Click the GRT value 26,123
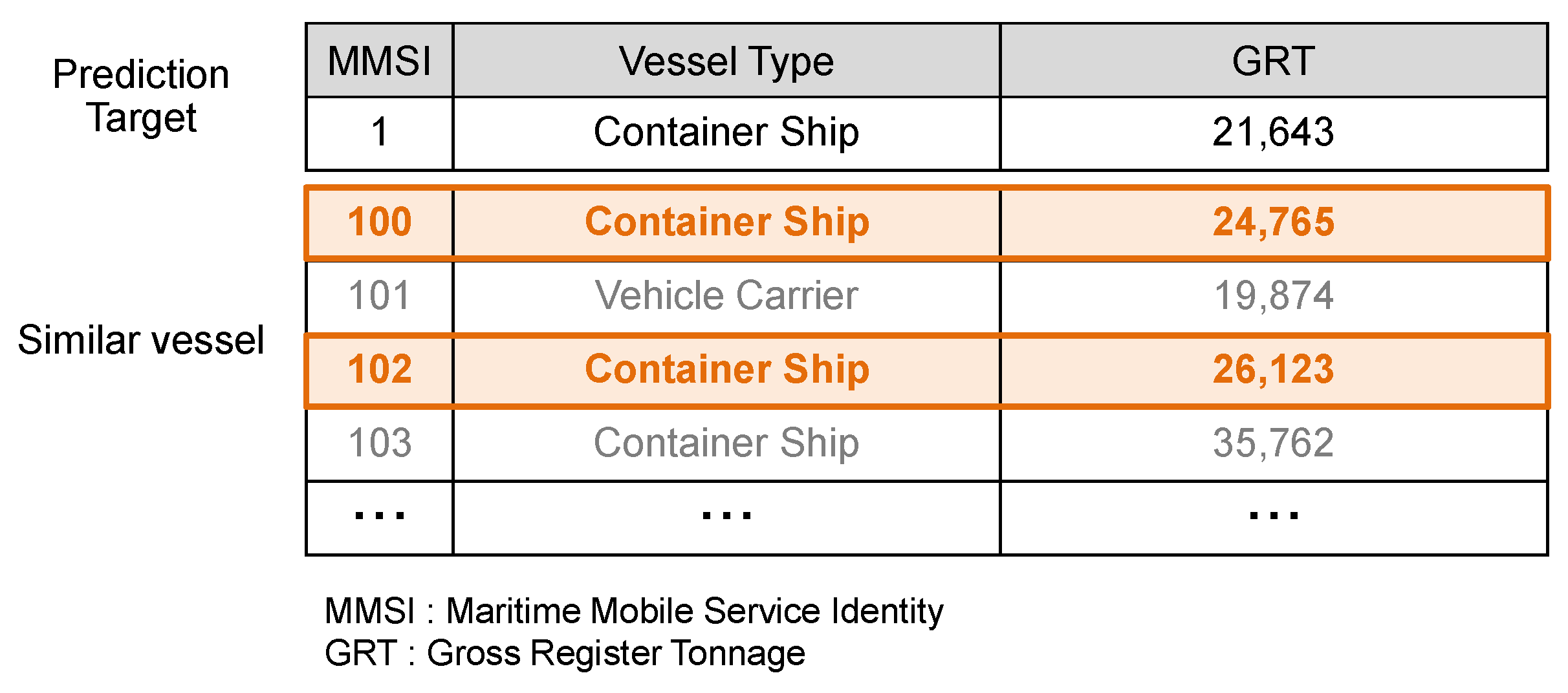Image resolution: width=1568 pixels, height=693 pixels. tap(1273, 369)
